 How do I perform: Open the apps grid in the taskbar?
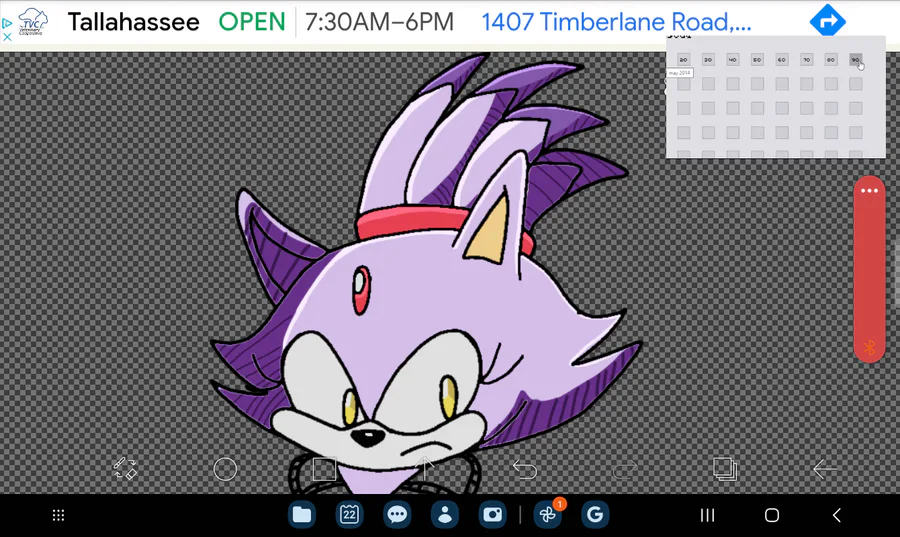(59, 515)
